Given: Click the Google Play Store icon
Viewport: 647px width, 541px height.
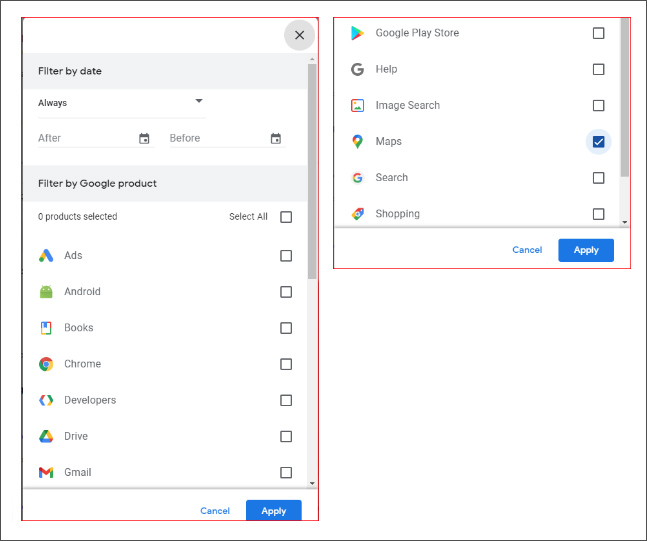Looking at the screenshot, I should (357, 33).
